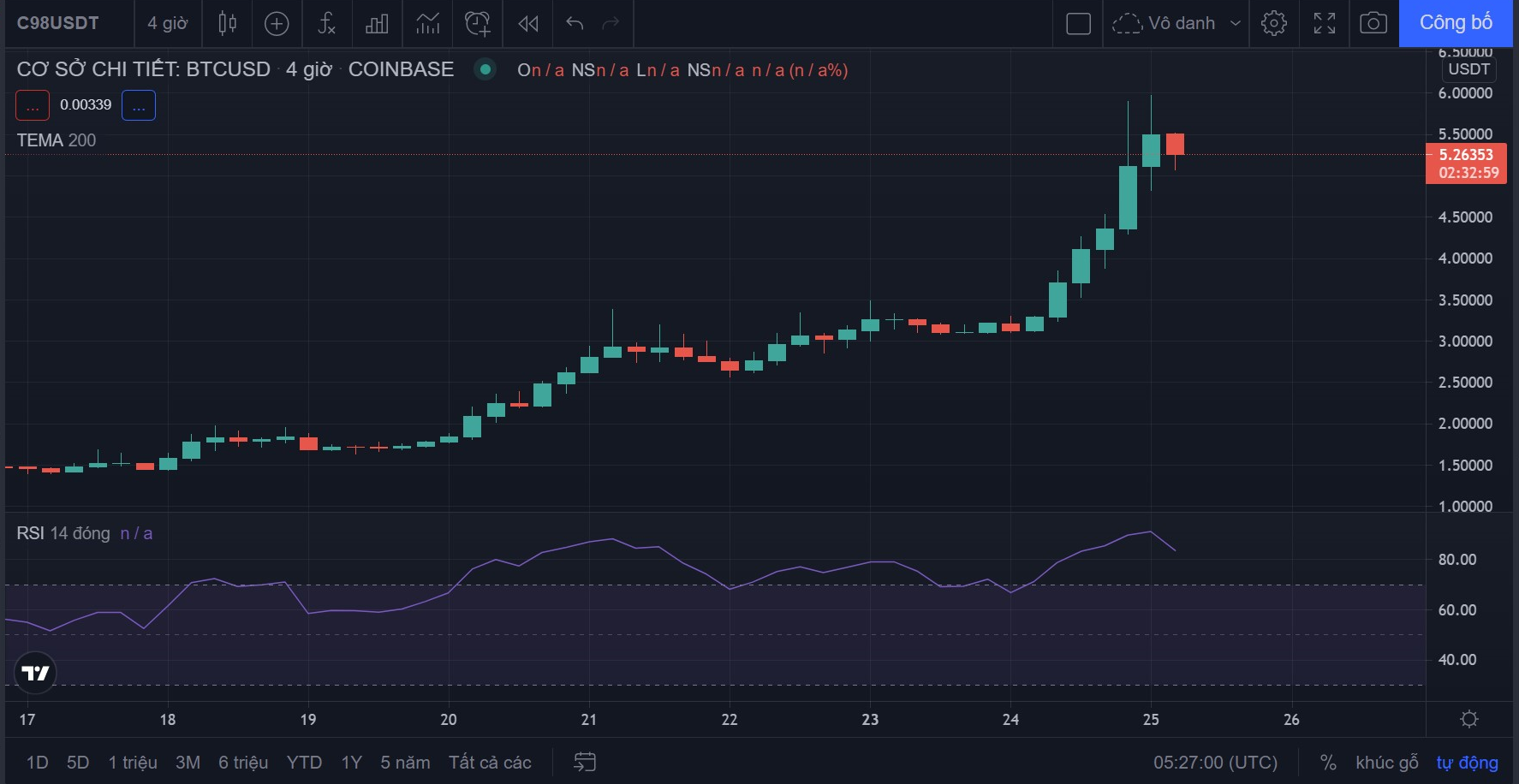Open the financials bar chart icon
Viewport: 1519px width, 784px height.
377,23
